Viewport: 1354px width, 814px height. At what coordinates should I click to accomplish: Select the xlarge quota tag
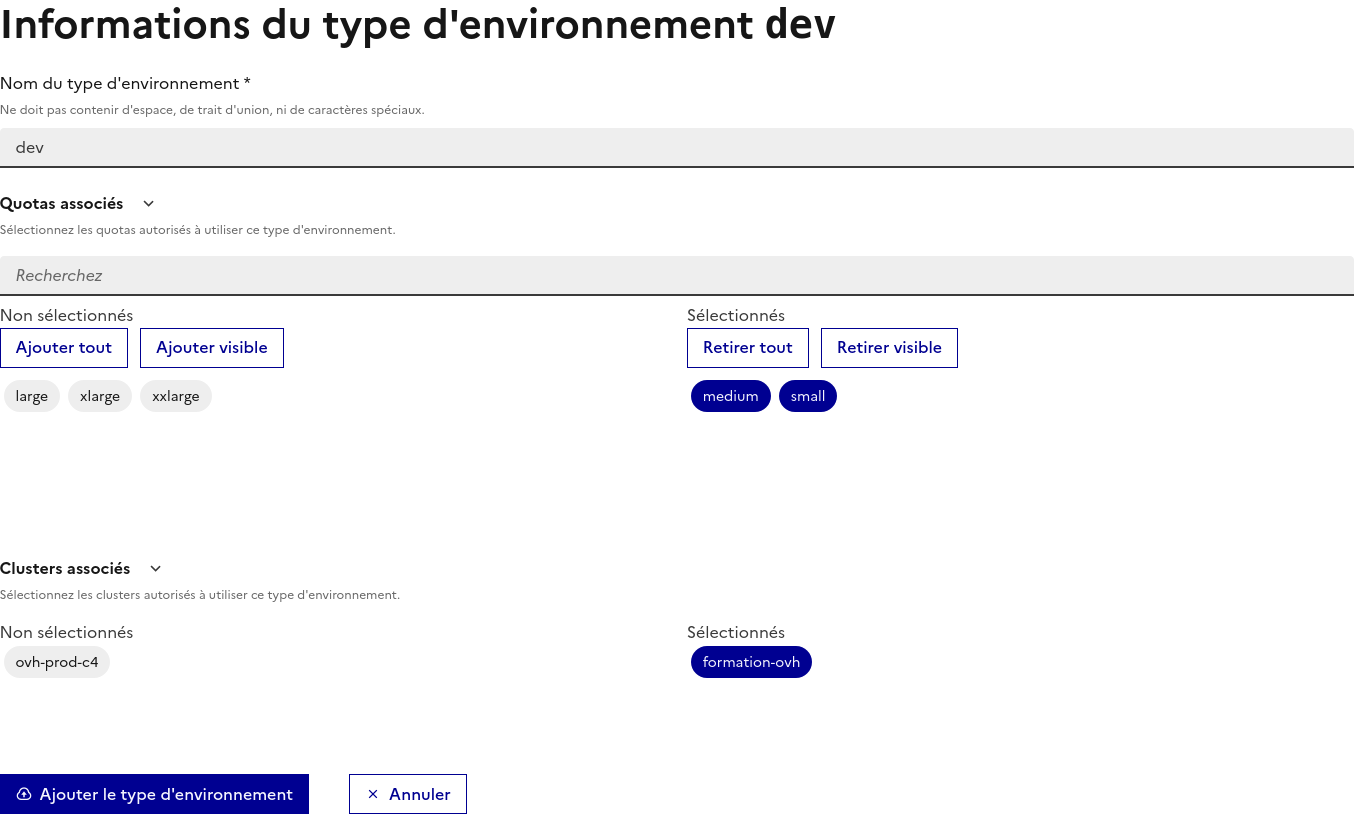coord(100,396)
